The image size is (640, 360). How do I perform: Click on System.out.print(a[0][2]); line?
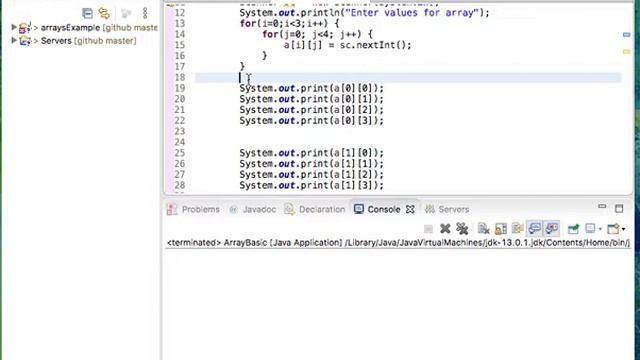click(x=311, y=109)
